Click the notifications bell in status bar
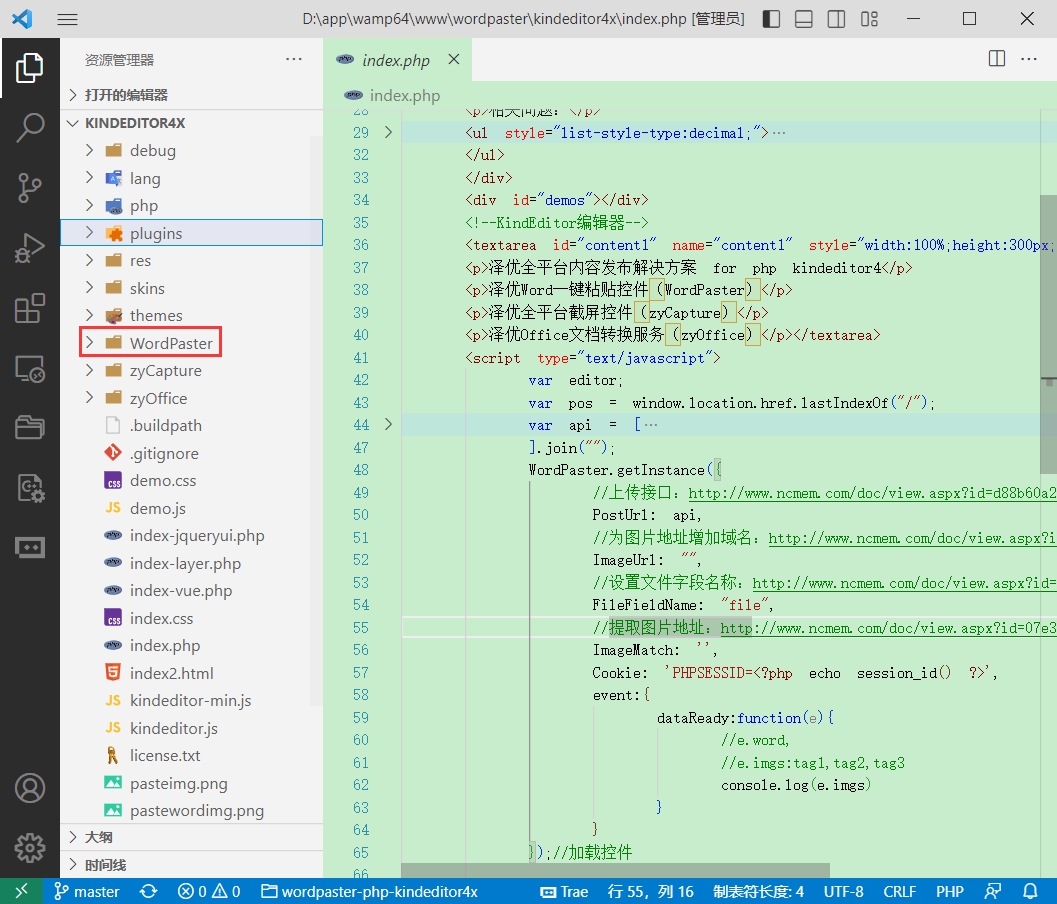1057x904 pixels. click(x=1030, y=891)
